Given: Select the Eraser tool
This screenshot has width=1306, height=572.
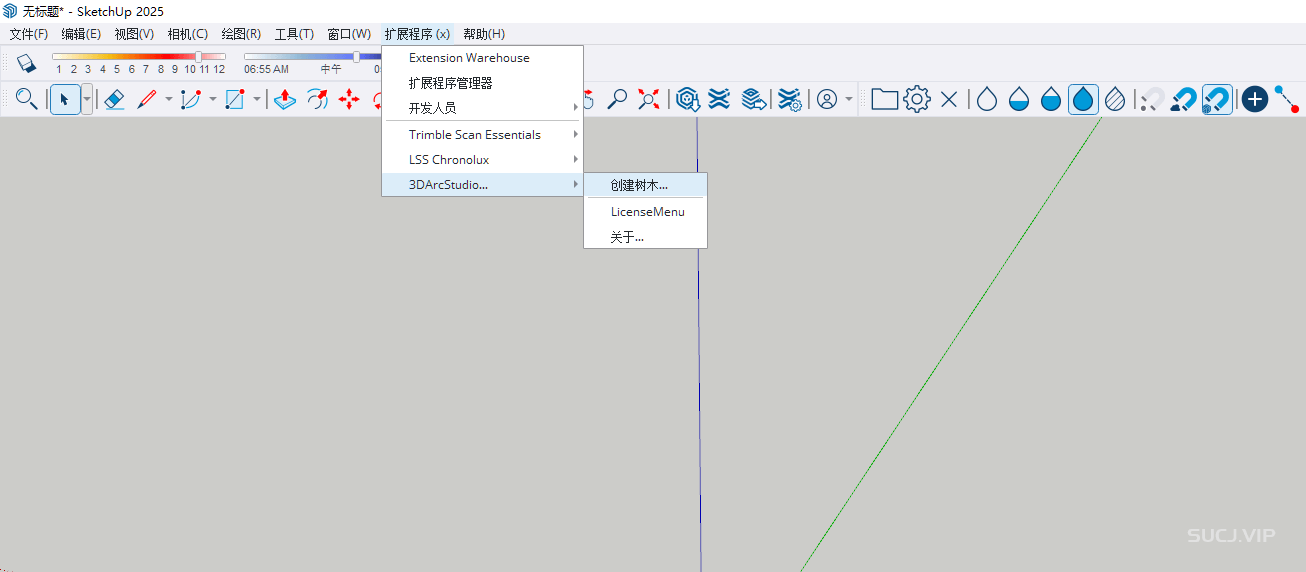Looking at the screenshot, I should click(x=114, y=99).
